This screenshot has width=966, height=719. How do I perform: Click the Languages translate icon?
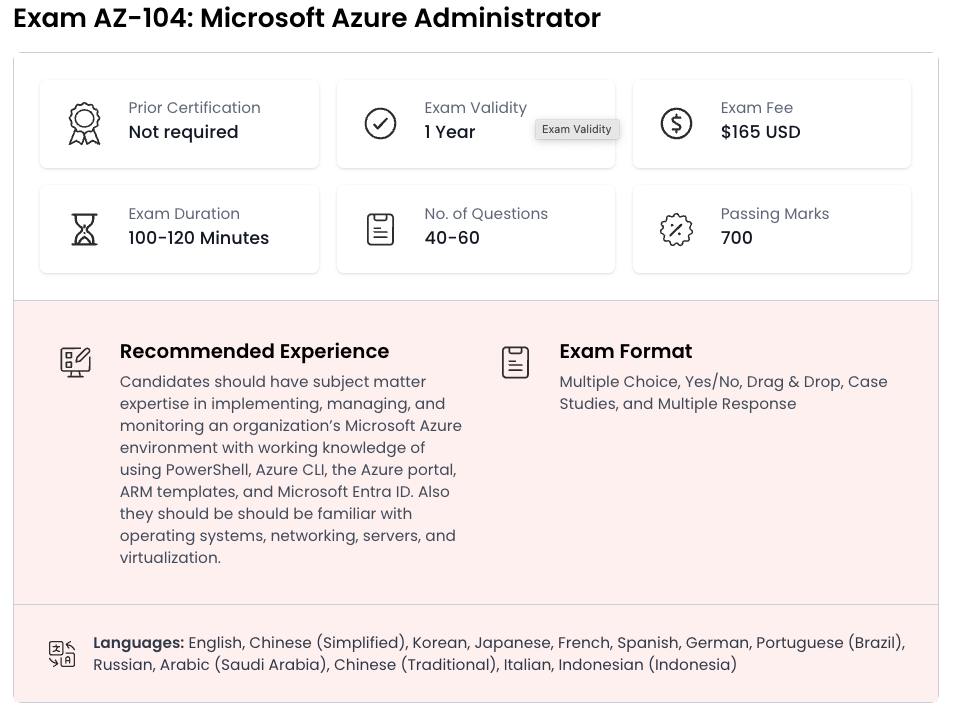[62, 654]
